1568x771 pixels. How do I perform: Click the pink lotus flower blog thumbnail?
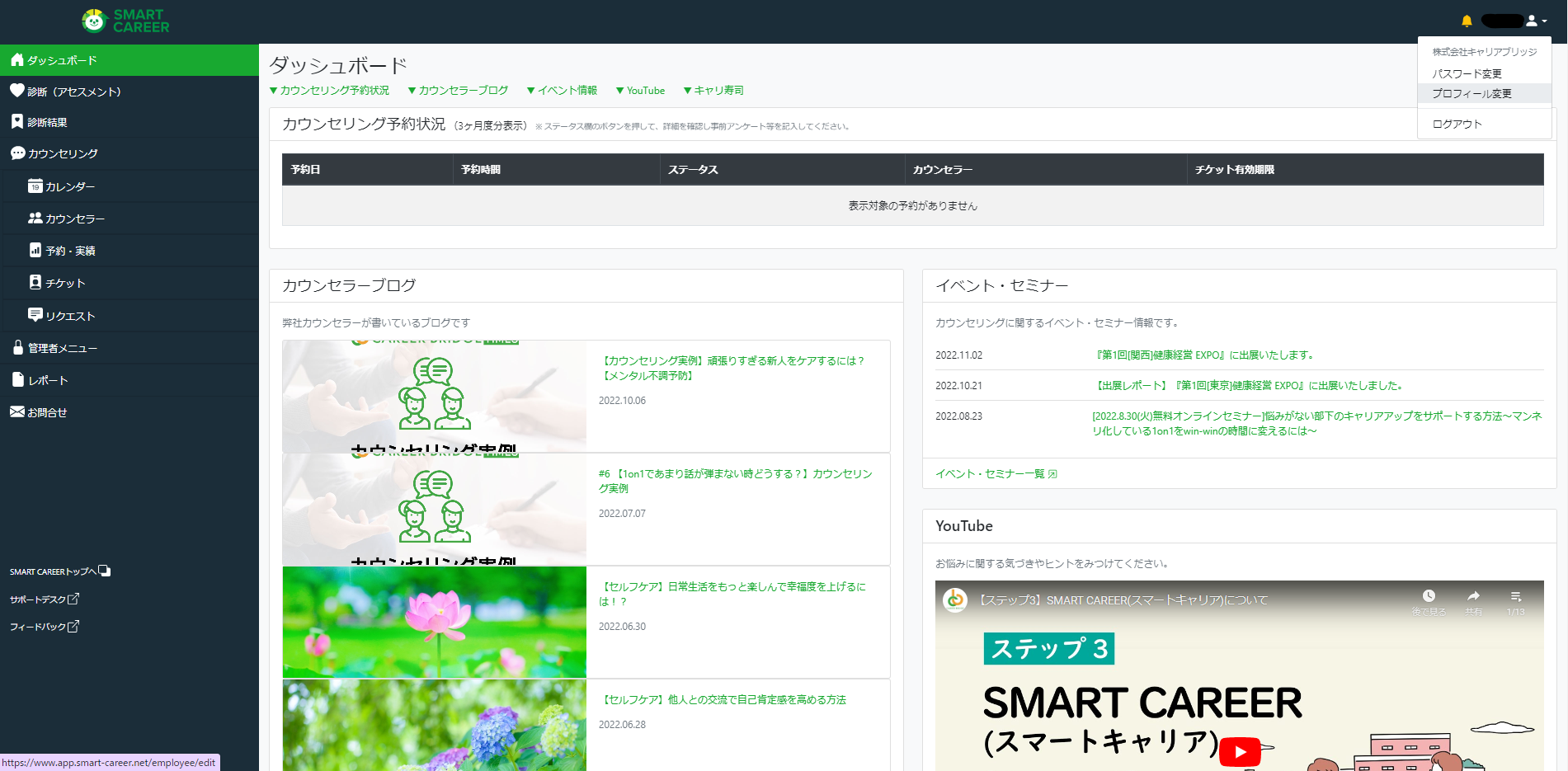[435, 622]
